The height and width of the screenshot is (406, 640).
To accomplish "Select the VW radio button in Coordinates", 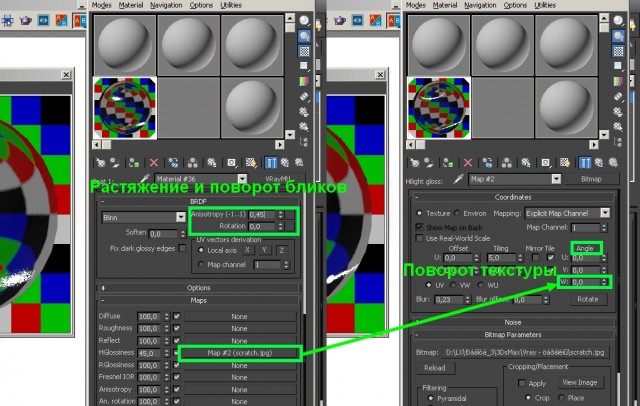I will pos(453,285).
